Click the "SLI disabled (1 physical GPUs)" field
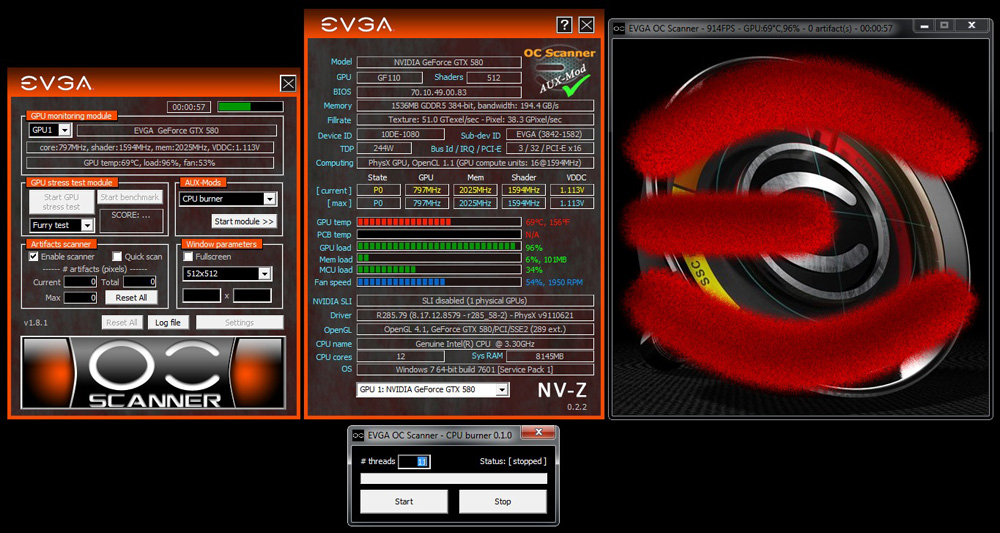1000x533 pixels. (475, 300)
